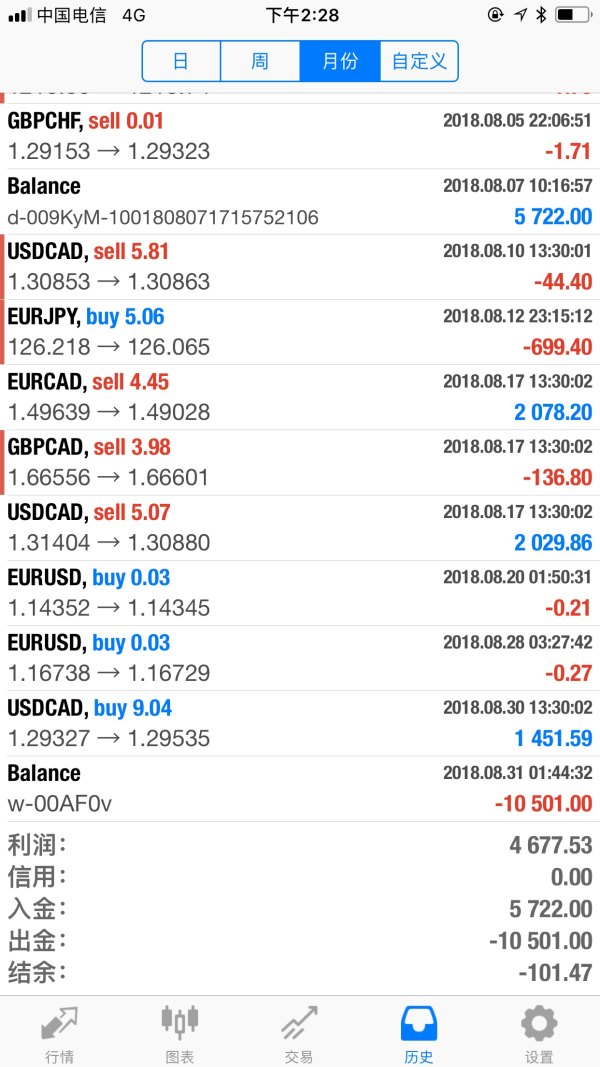Viewport: 600px width, 1067px height.
Task: Open the Quotes (行情) arrows icon
Action: point(59,1024)
